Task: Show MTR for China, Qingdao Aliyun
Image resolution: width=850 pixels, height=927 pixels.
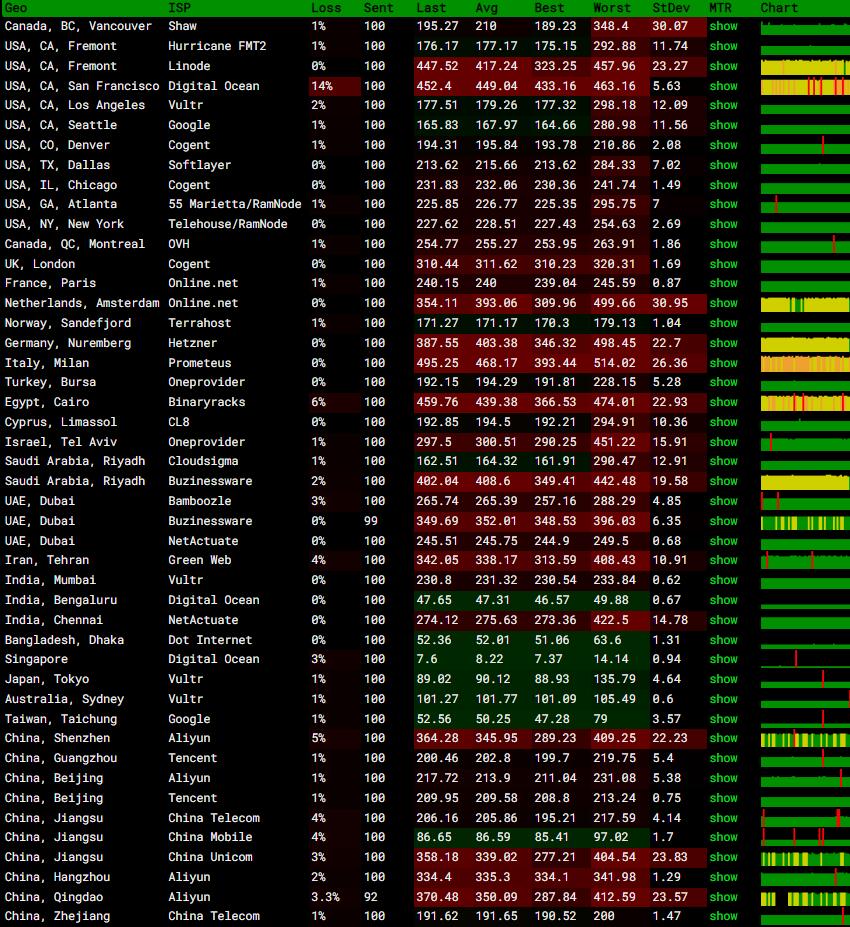Action: (724, 897)
